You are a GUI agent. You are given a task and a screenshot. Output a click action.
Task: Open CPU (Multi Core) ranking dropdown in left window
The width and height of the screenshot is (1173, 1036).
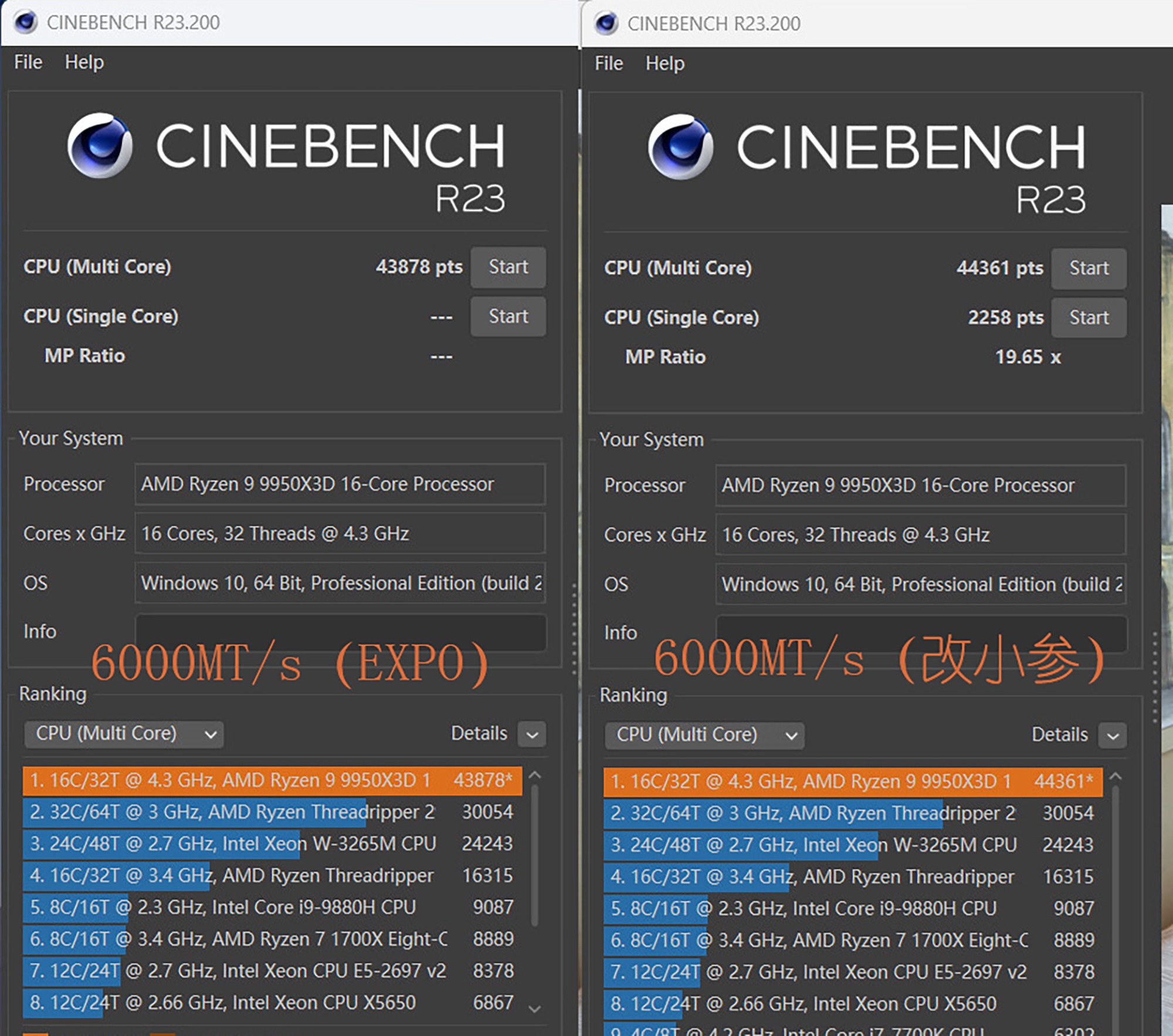pos(124,734)
